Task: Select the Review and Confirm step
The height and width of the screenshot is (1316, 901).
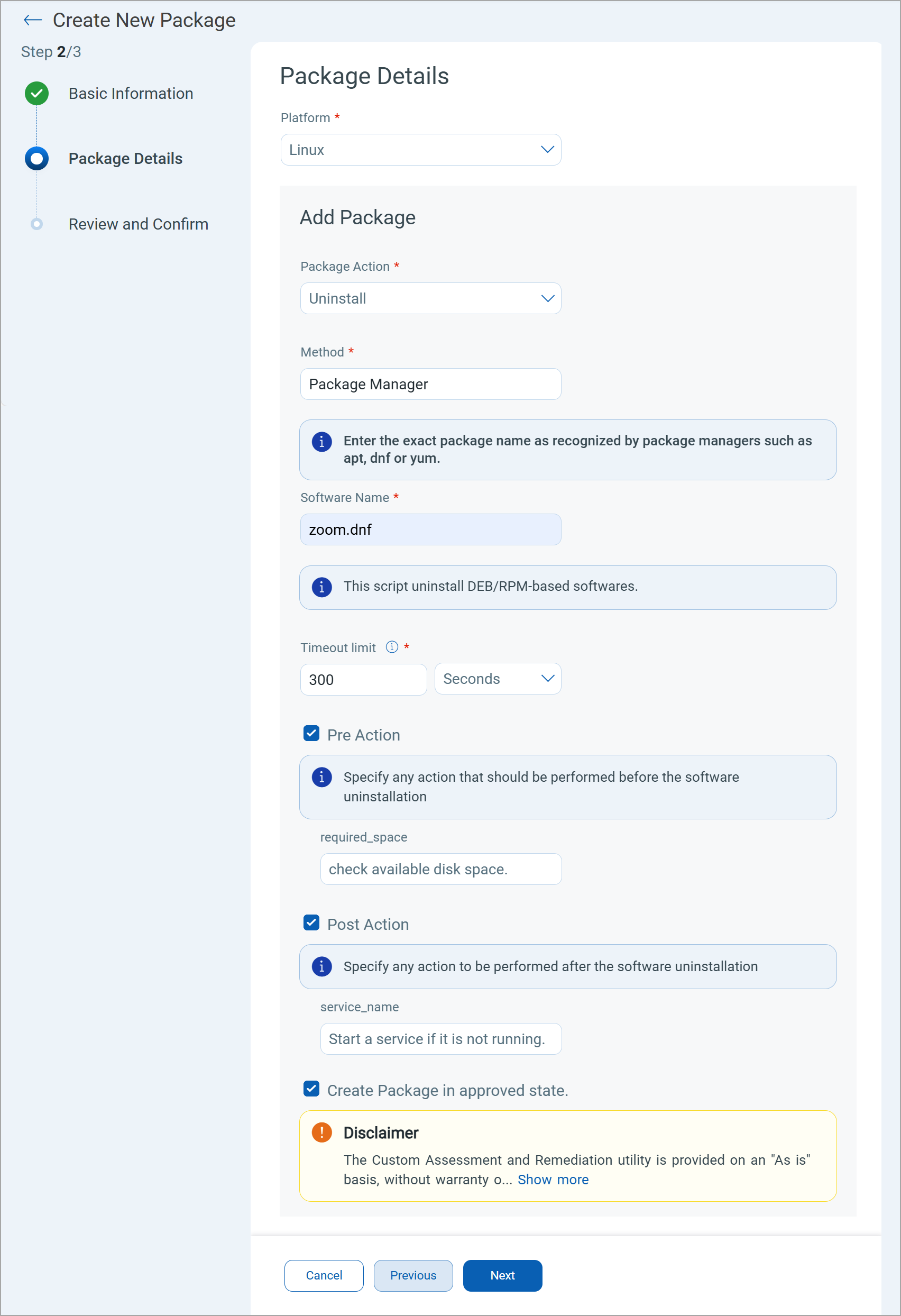Action: [138, 224]
